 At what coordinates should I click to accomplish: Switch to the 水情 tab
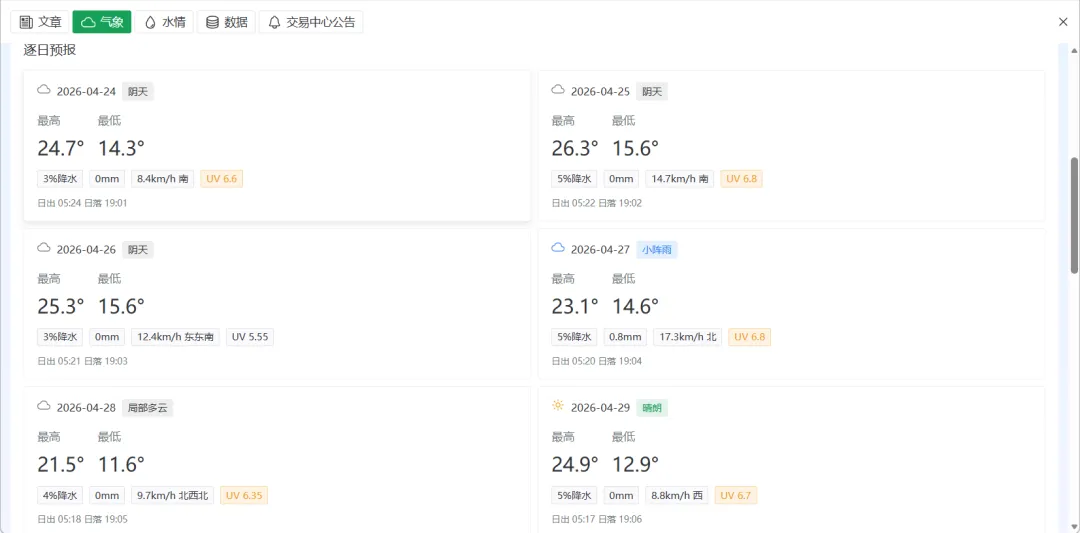click(164, 22)
